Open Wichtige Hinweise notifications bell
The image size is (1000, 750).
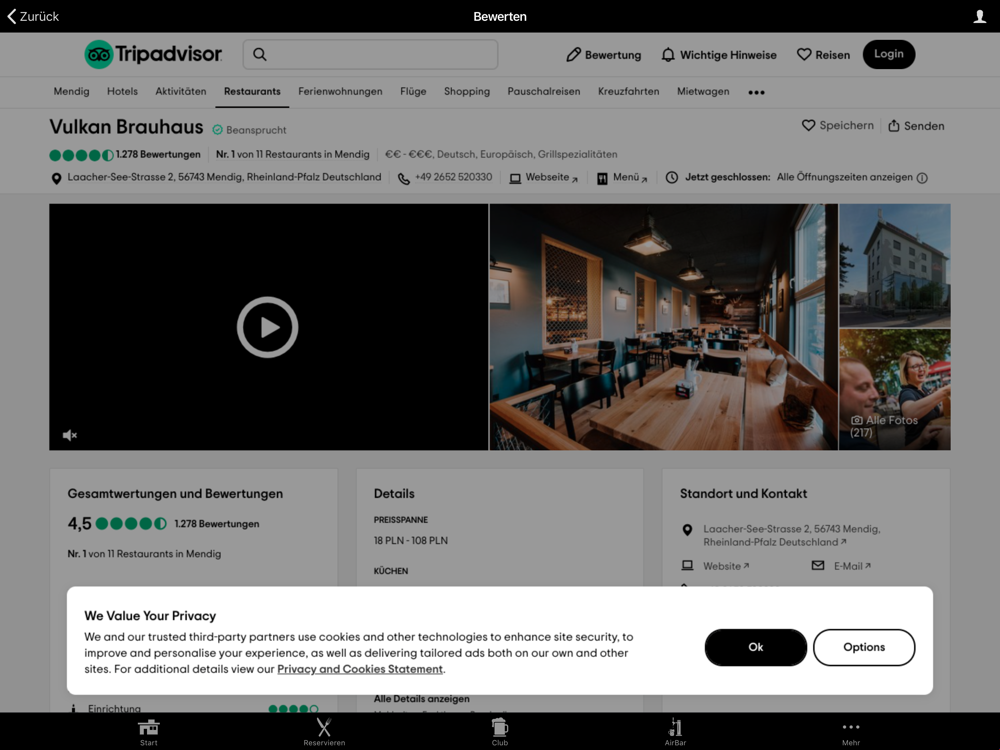coord(719,55)
